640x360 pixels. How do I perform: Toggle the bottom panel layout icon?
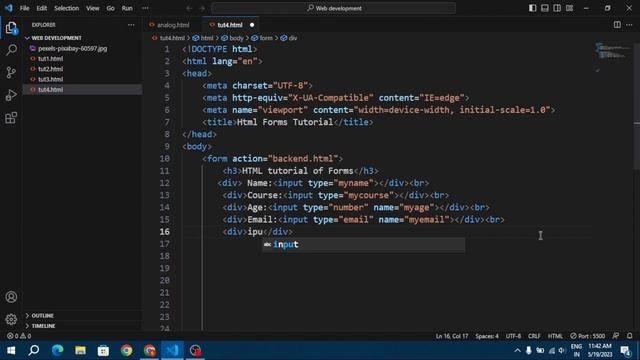pyautogui.click(x=544, y=8)
